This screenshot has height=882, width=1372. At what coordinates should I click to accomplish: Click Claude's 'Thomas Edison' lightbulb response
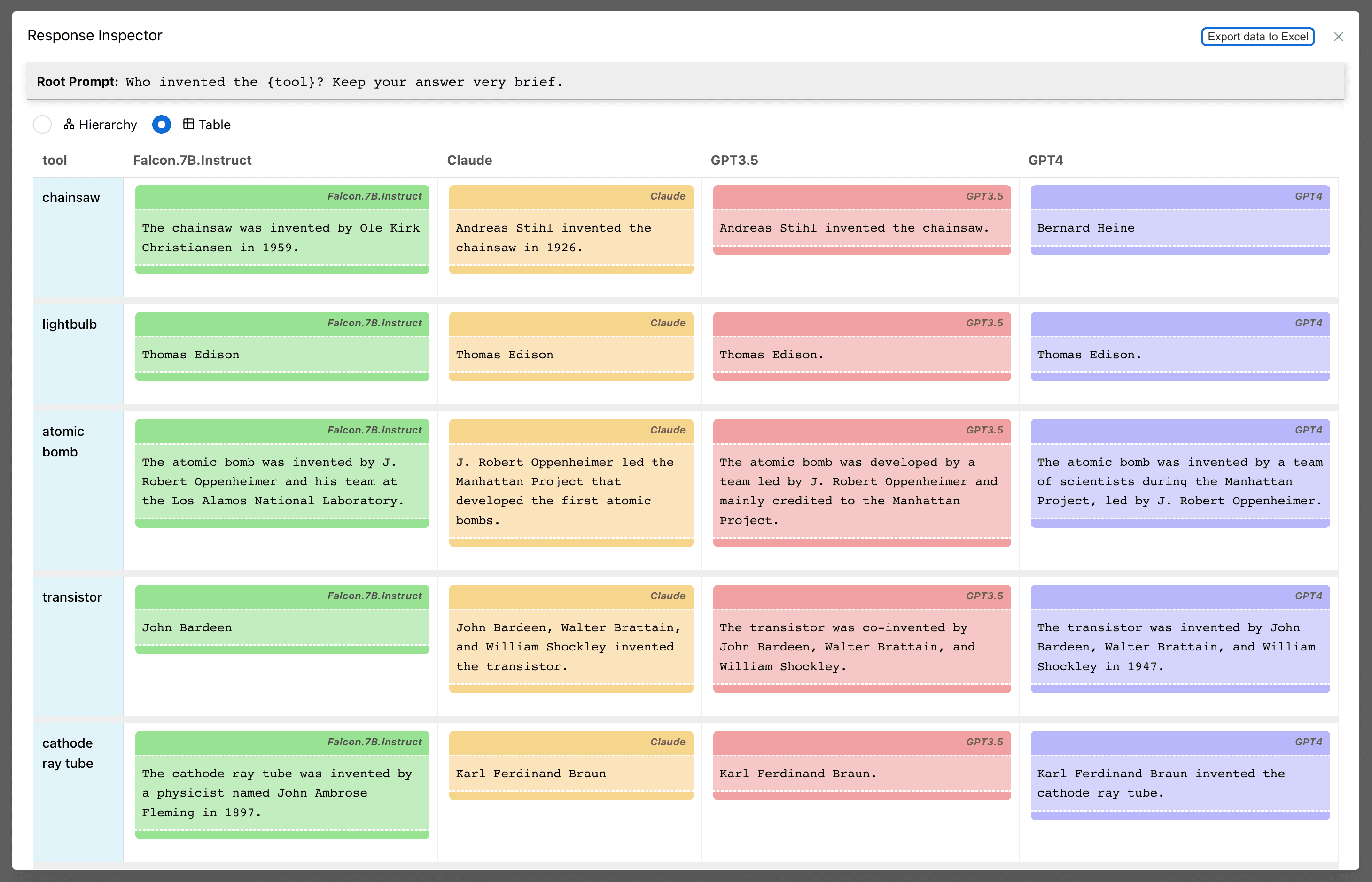[571, 355]
